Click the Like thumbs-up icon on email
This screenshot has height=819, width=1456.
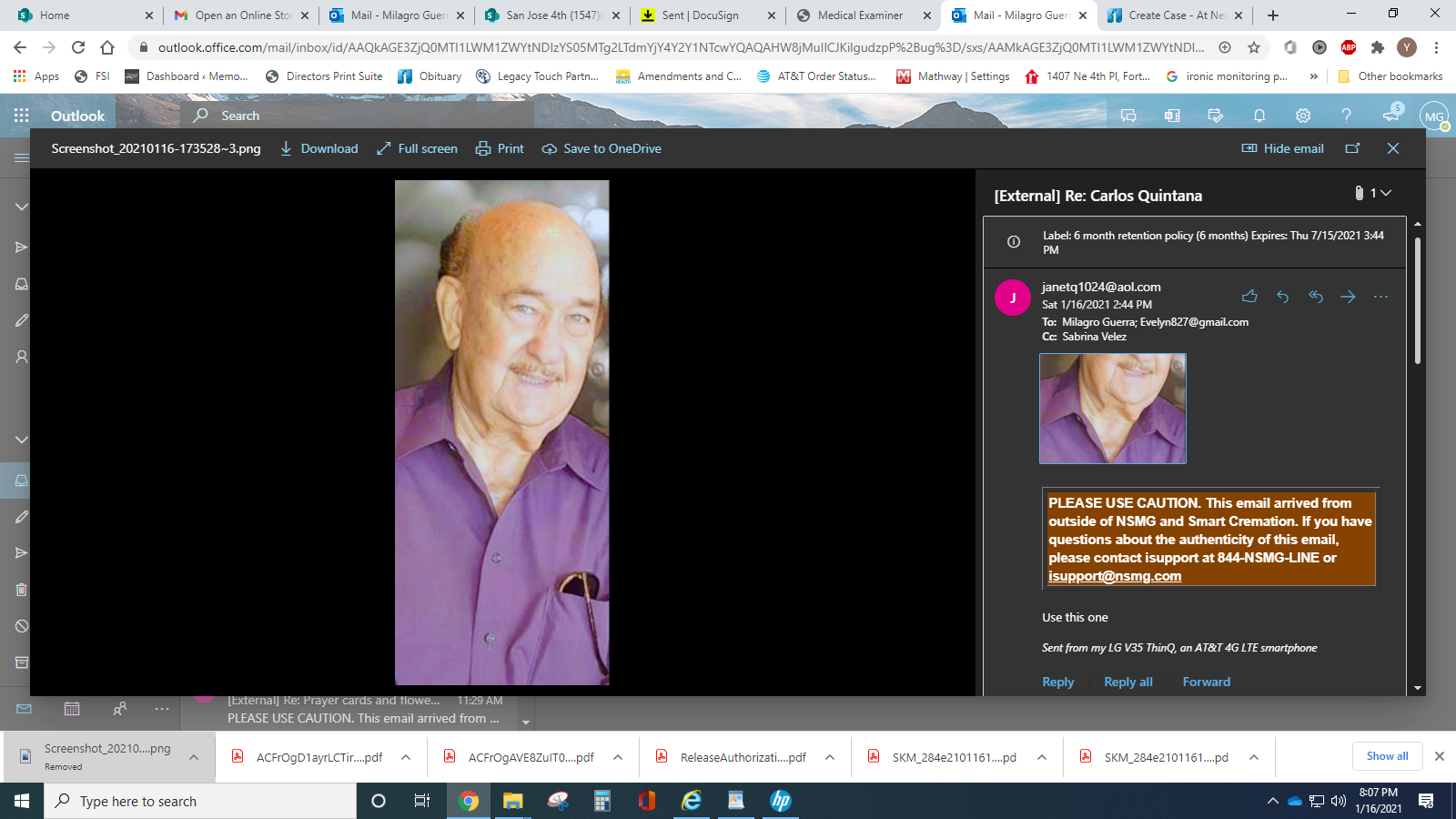[1249, 297]
